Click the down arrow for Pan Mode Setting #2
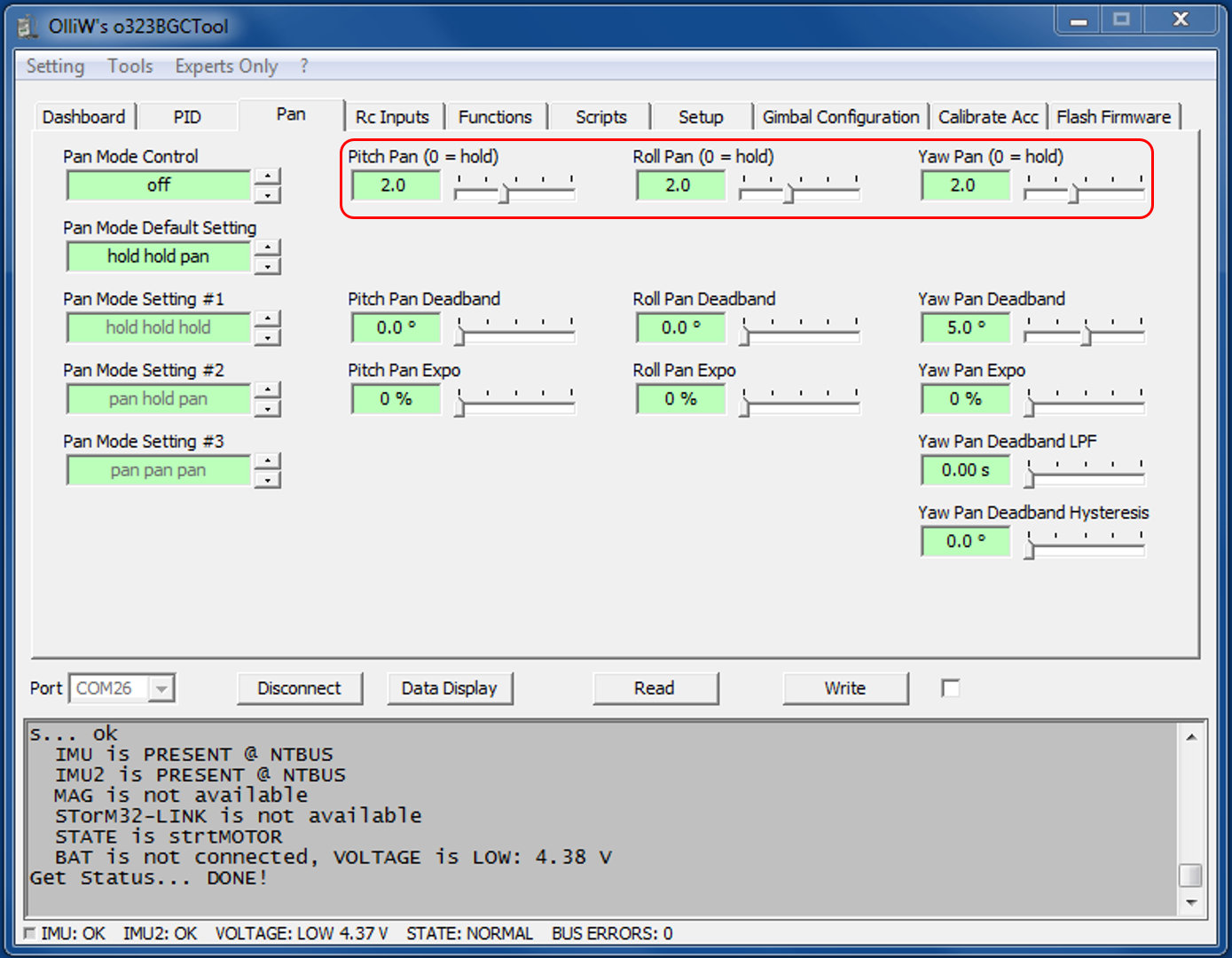Image resolution: width=1232 pixels, height=958 pixels. click(x=267, y=409)
